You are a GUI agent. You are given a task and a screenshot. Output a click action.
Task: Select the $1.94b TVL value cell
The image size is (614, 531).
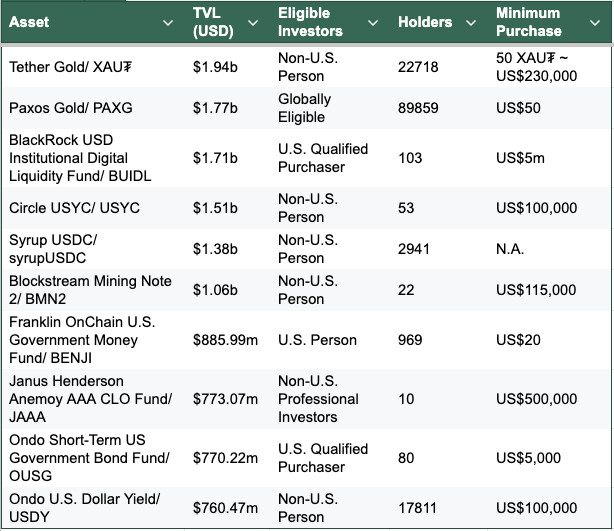(215, 67)
